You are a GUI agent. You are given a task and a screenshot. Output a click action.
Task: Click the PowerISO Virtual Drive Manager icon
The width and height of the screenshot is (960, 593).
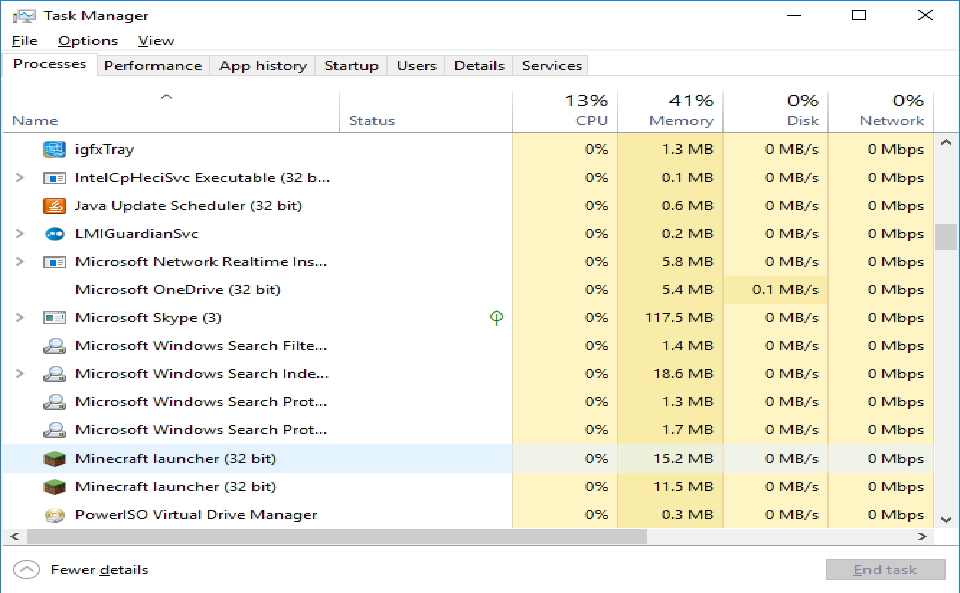[54, 515]
